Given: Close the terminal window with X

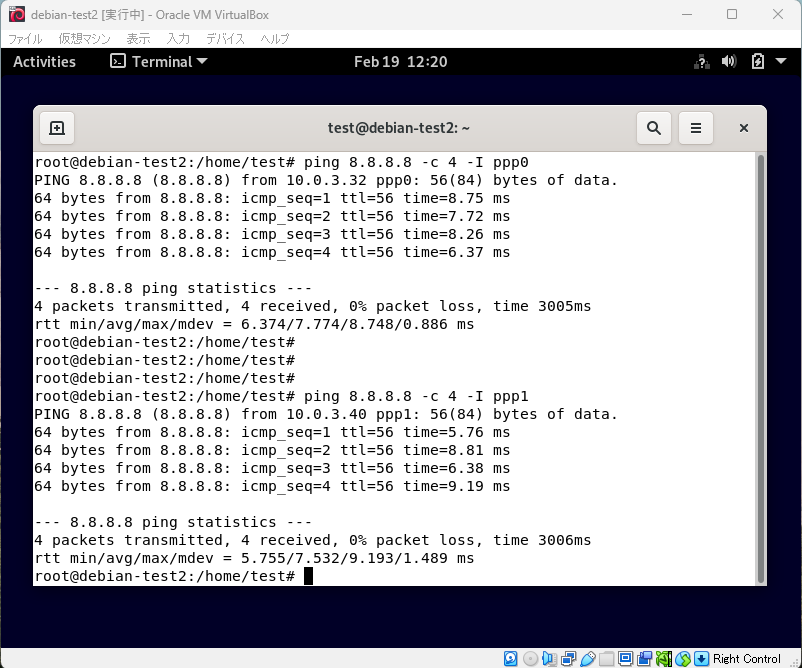Looking at the screenshot, I should click(744, 128).
